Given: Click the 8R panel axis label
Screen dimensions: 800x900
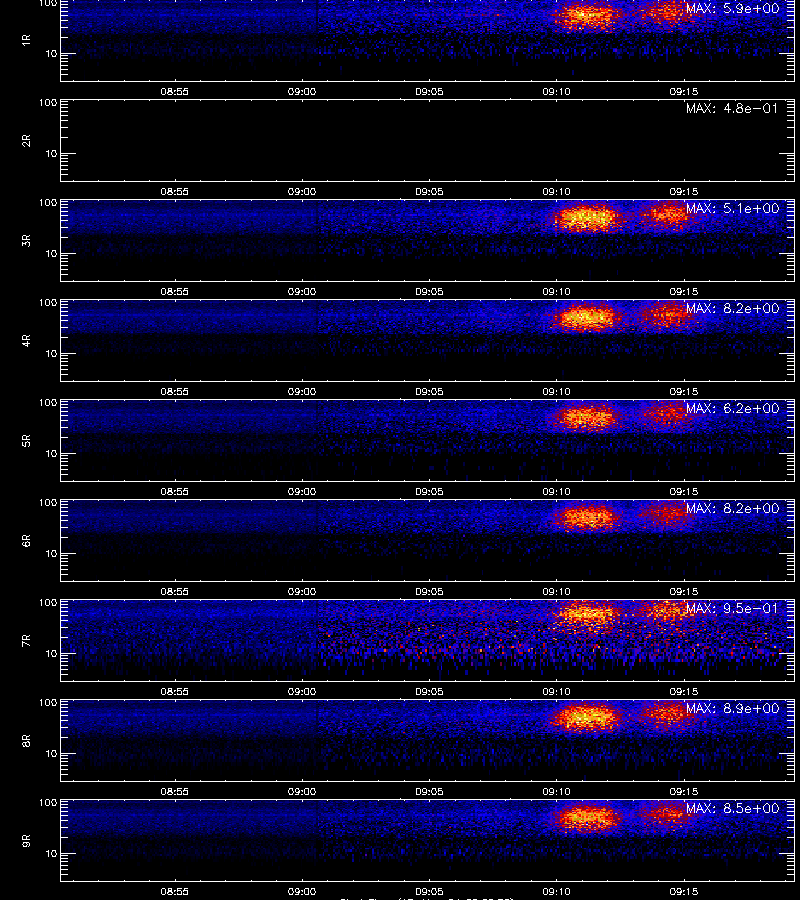Looking at the screenshot, I should tap(26, 740).
